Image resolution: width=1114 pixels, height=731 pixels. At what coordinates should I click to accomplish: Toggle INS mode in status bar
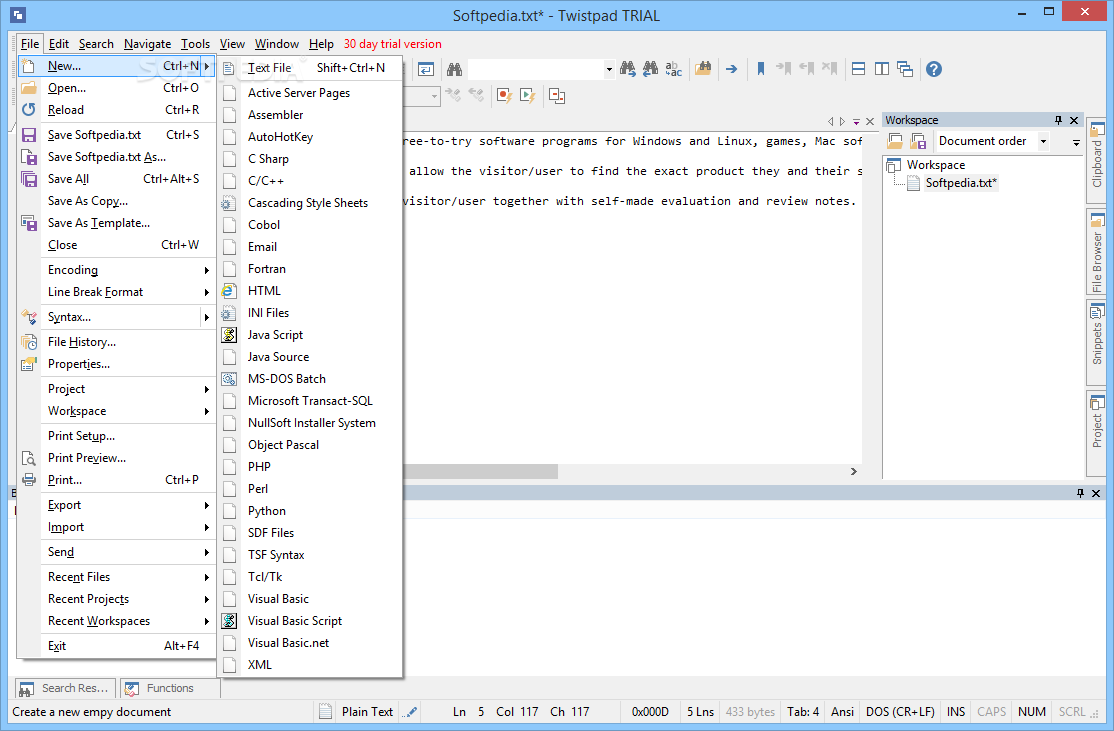click(956, 712)
